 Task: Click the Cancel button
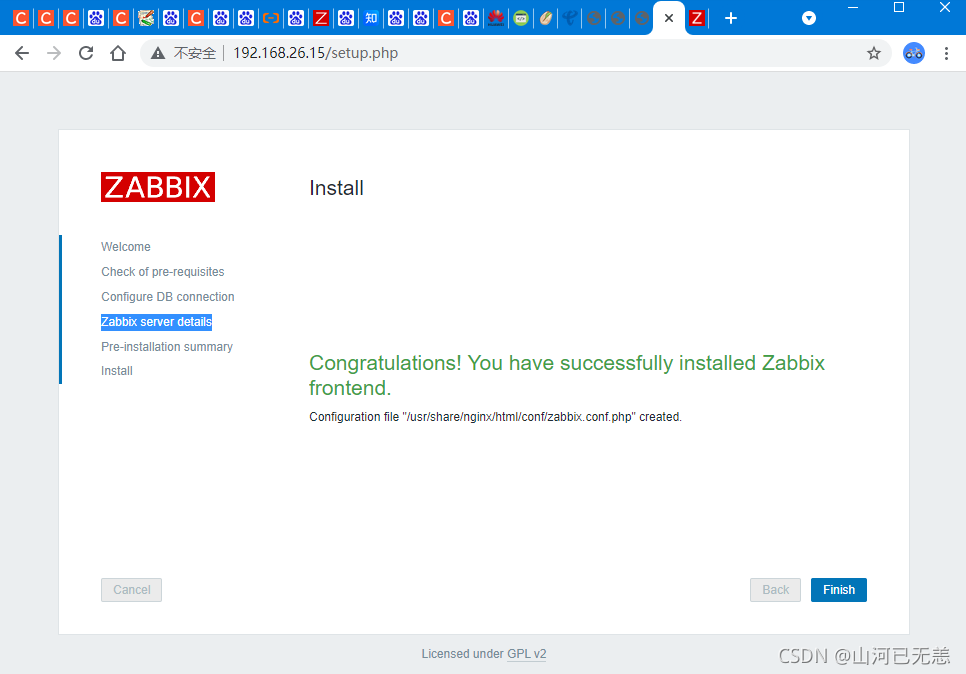131,590
